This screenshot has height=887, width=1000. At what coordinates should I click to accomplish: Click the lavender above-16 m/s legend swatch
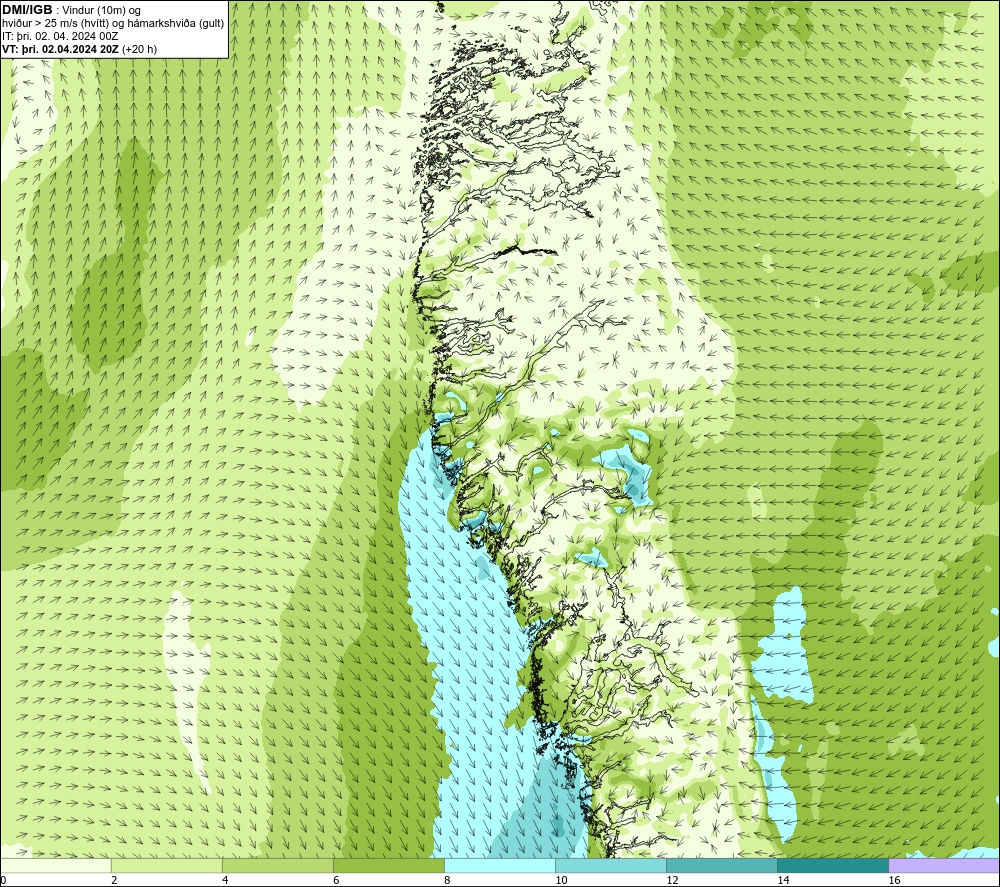pyautogui.click(x=944, y=865)
